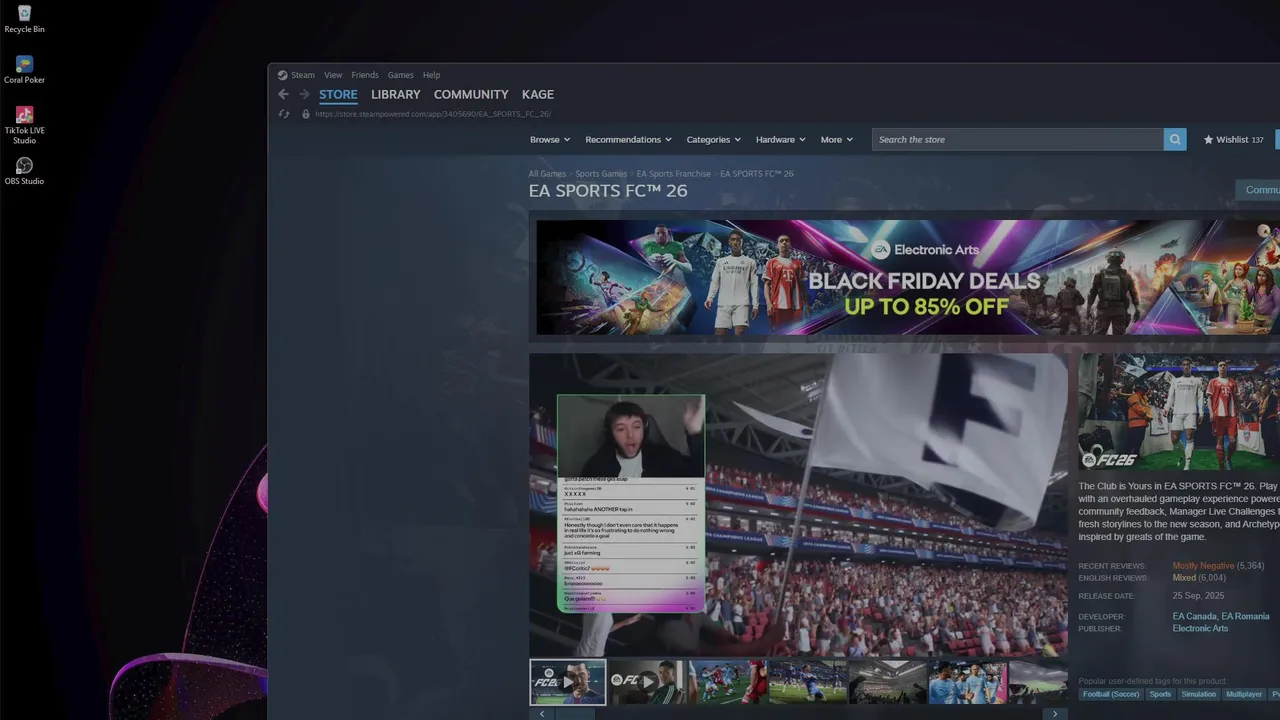Switch to the LIBRARY tab
Screen dimensions: 1280x720
[395, 94]
